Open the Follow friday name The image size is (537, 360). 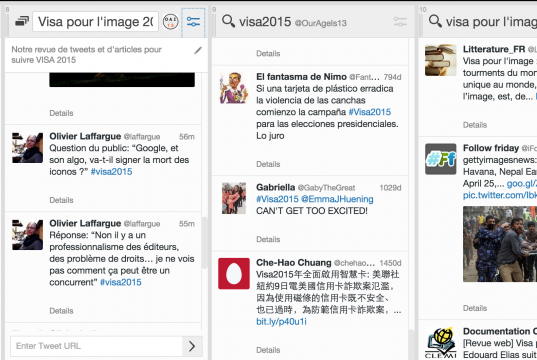[x=491, y=148]
